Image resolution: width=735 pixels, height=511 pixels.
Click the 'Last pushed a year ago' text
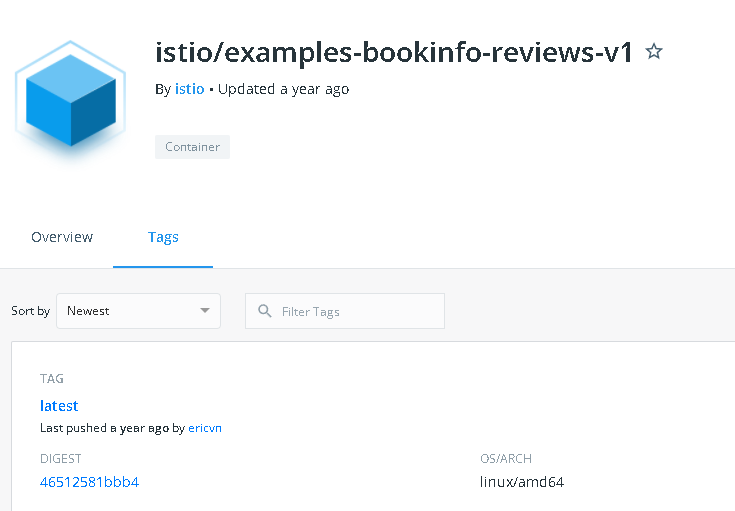click(105, 428)
